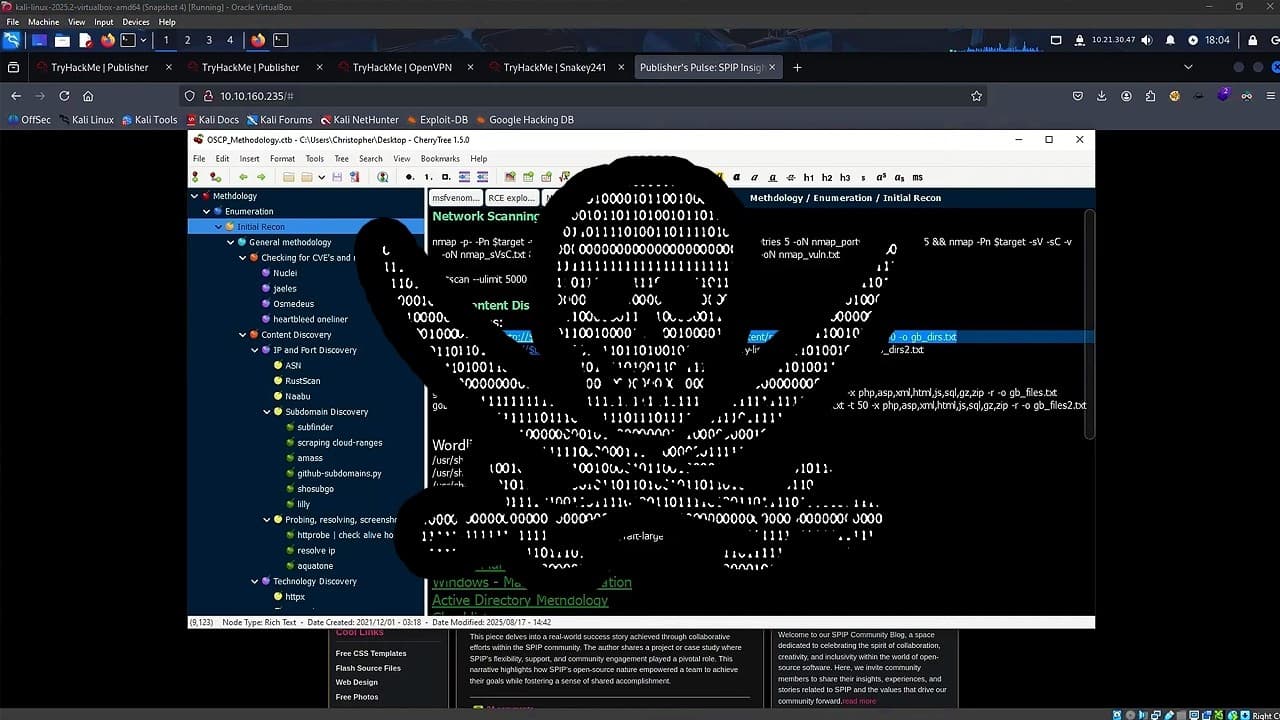Apply bold formatting in CherryTree toolbar
This screenshot has height=720, width=1280.
(x=736, y=177)
